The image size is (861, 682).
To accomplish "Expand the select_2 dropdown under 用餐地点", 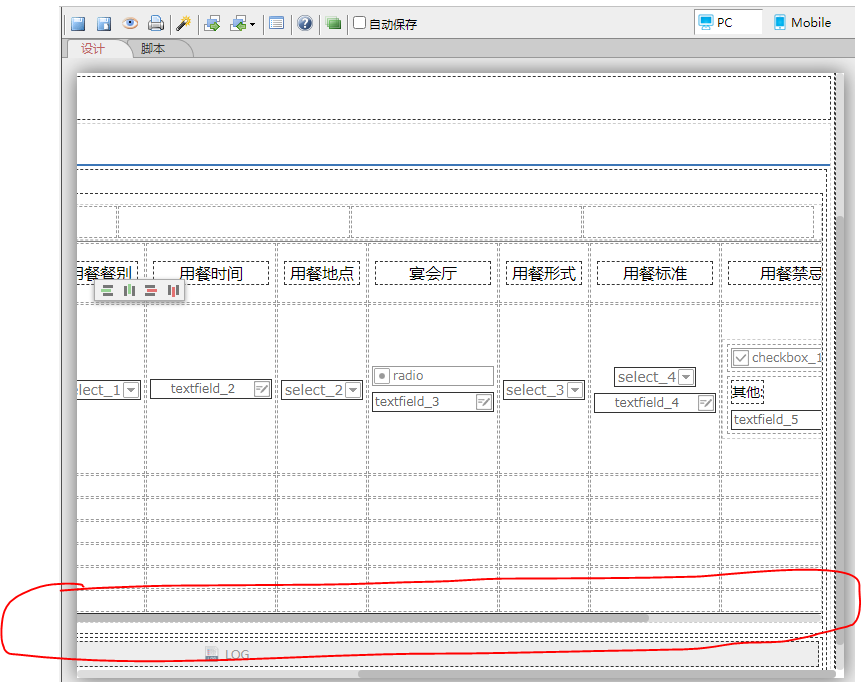I will [352, 390].
